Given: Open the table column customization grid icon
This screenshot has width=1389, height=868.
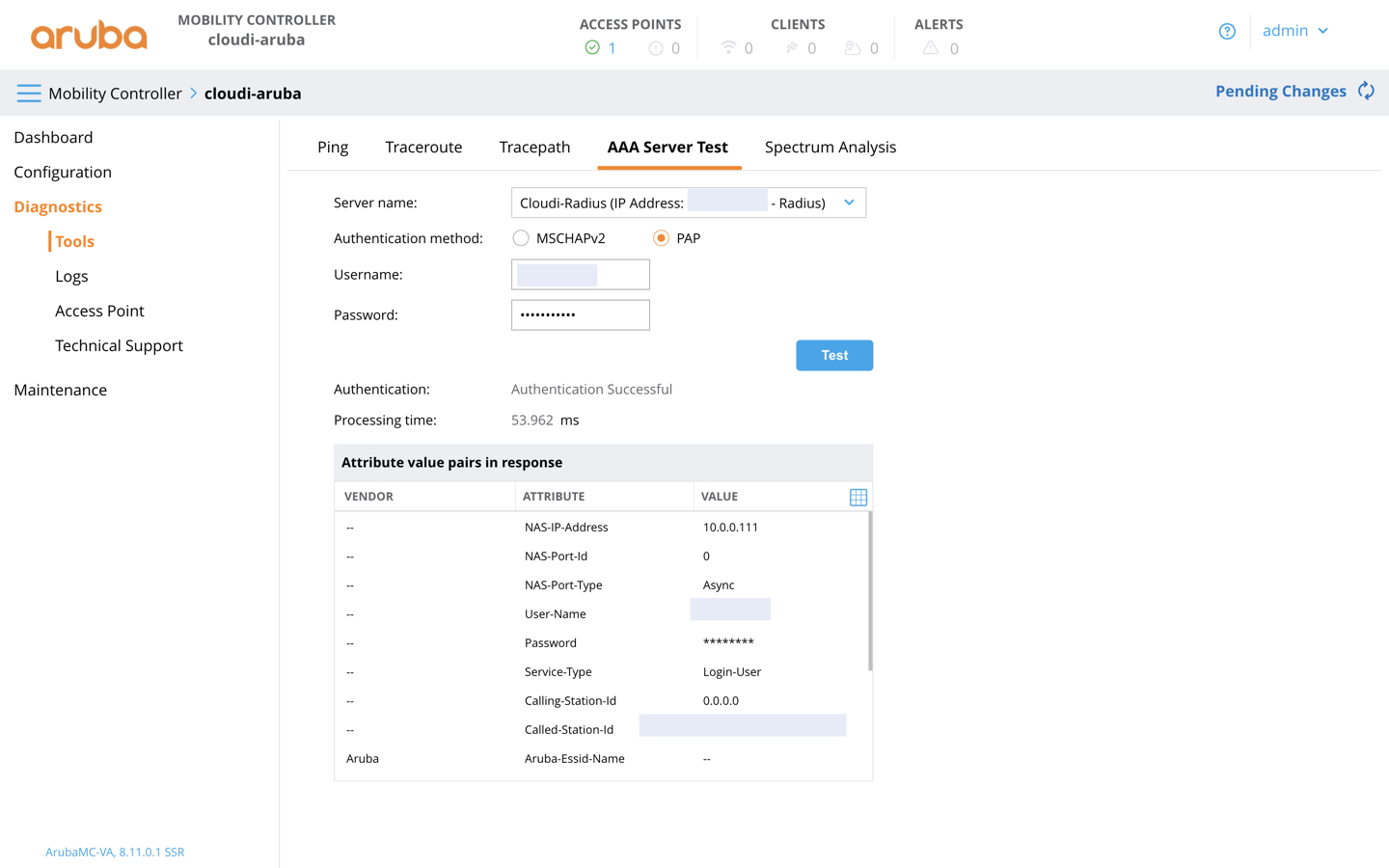Looking at the screenshot, I should click(858, 496).
